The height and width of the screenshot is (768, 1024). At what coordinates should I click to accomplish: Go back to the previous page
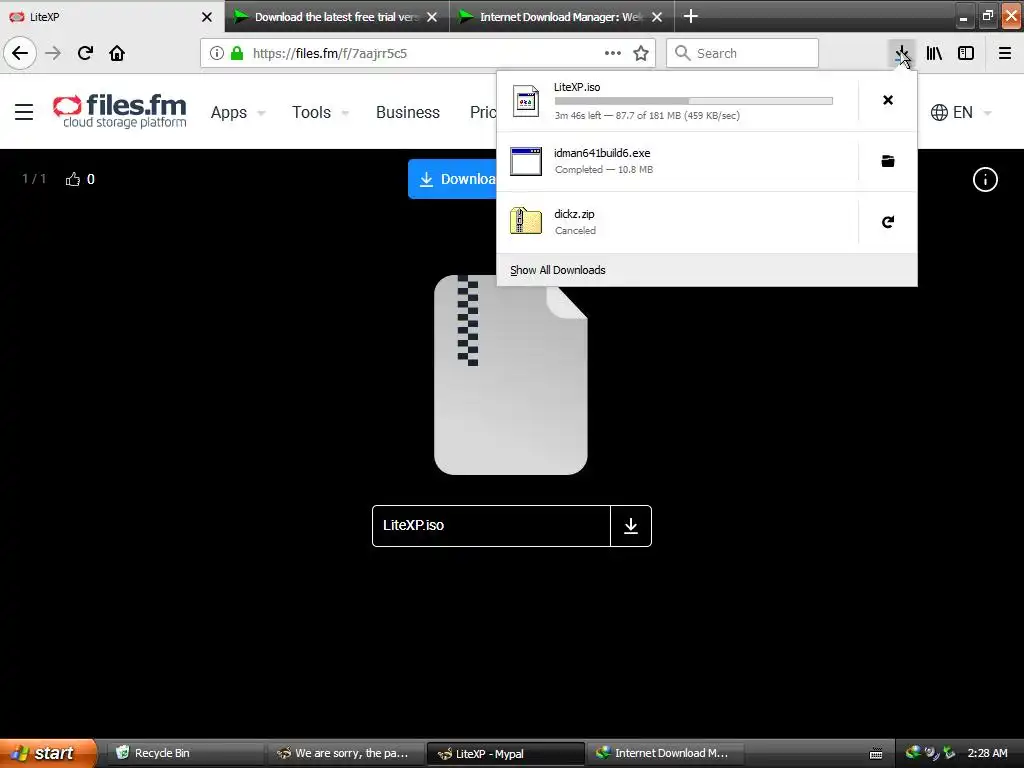point(20,54)
